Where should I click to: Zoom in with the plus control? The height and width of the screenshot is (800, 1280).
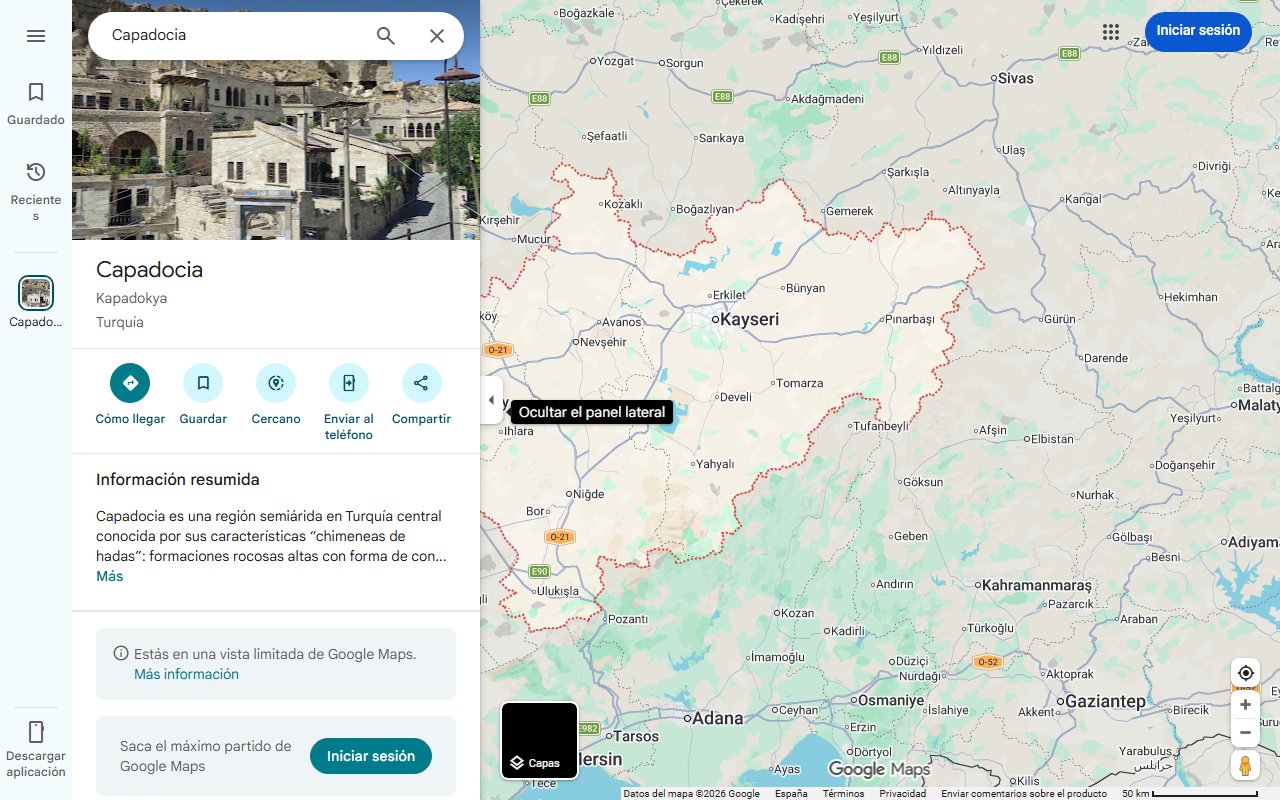click(x=1245, y=704)
